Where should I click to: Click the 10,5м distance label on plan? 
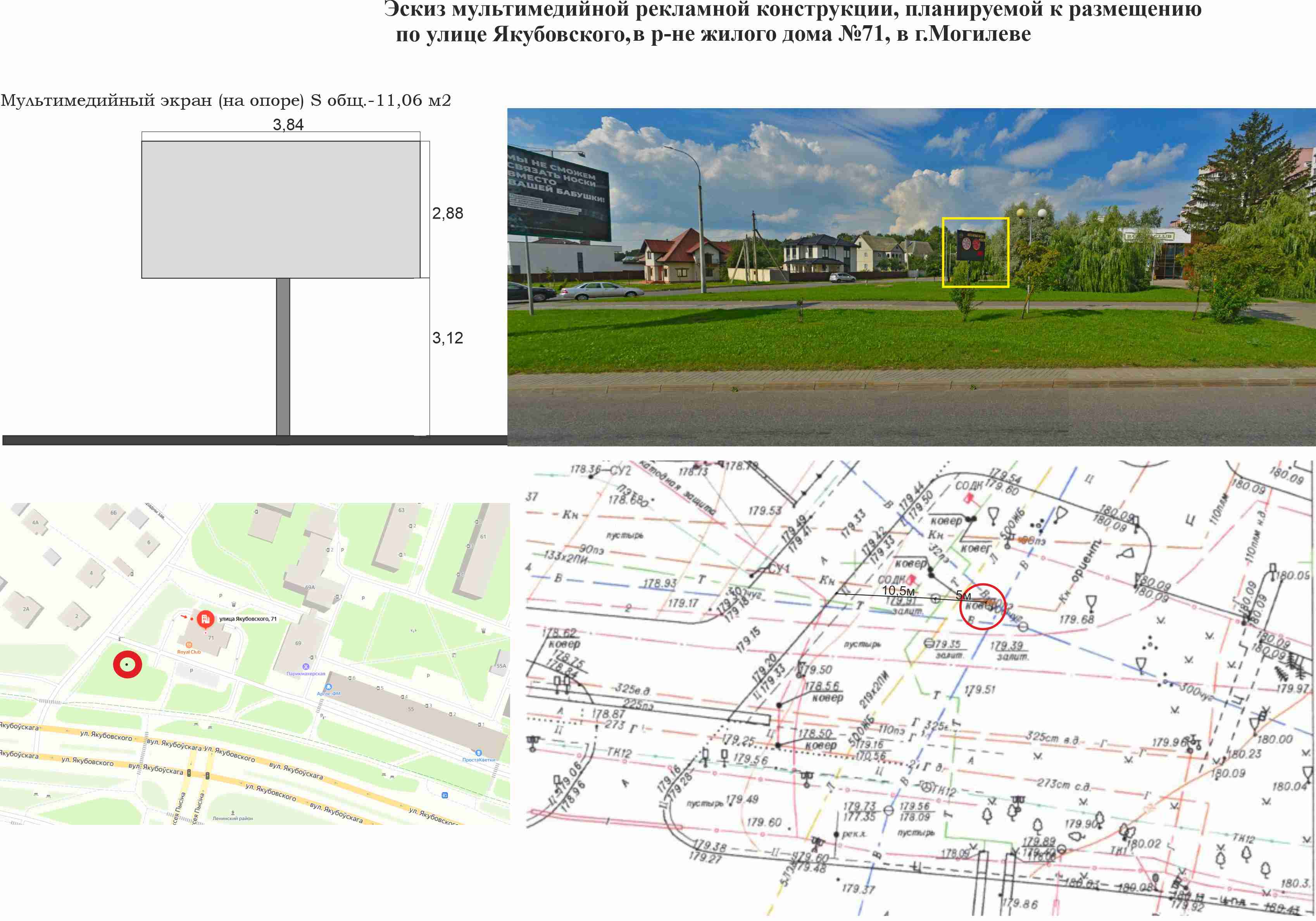coord(898,590)
